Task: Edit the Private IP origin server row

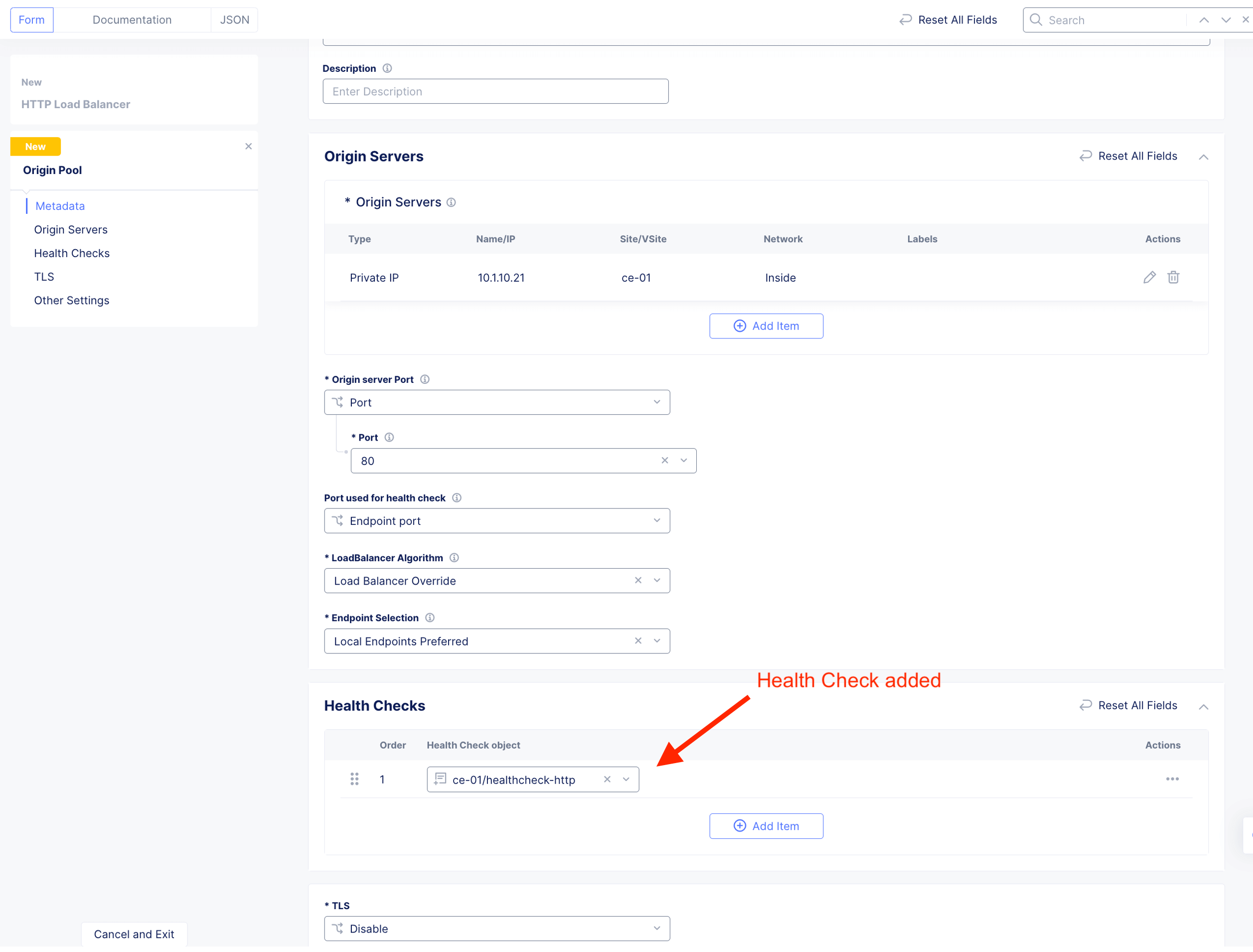Action: (1149, 277)
